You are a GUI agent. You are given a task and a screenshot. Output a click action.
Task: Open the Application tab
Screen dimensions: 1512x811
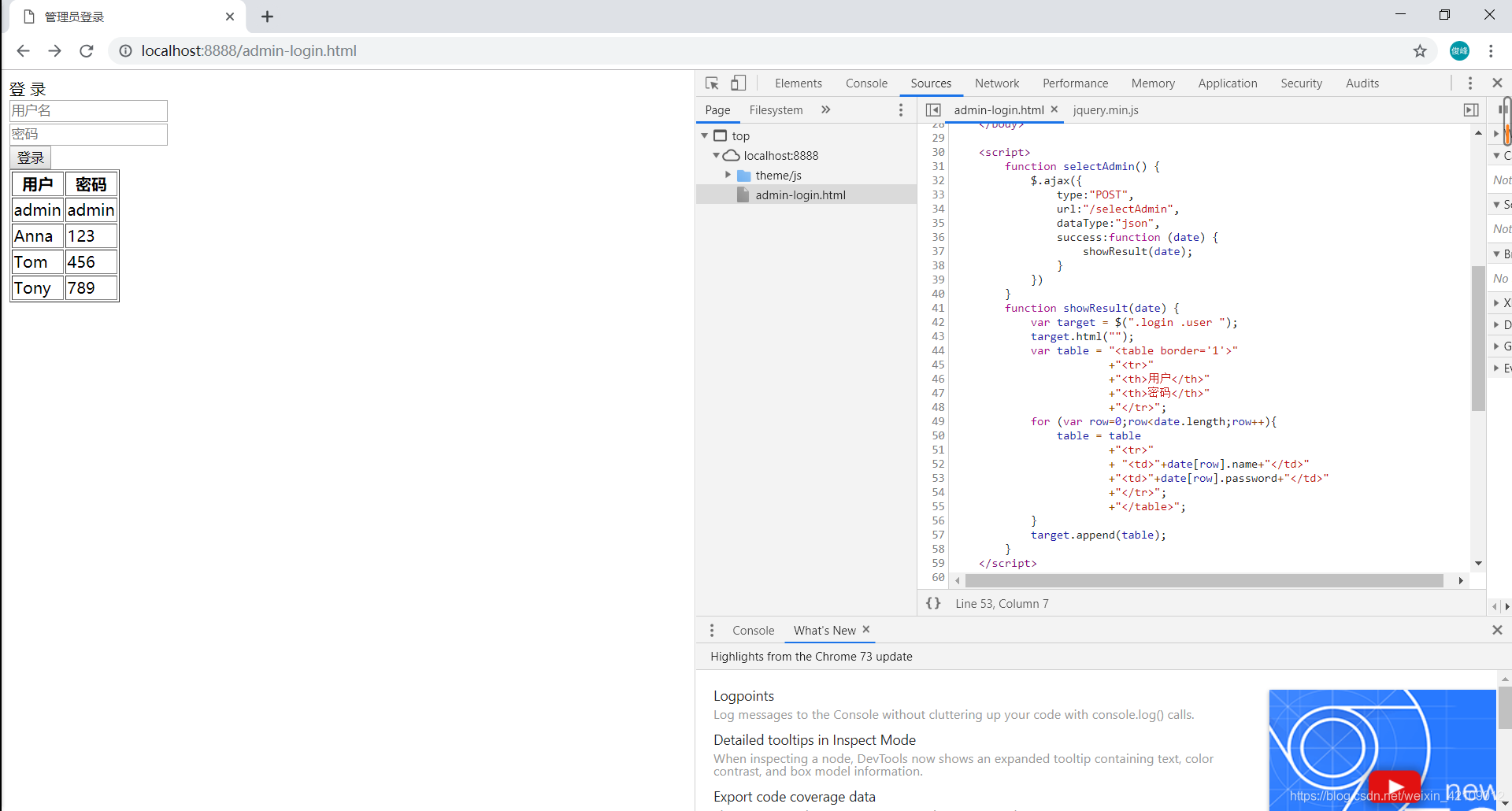(1227, 83)
